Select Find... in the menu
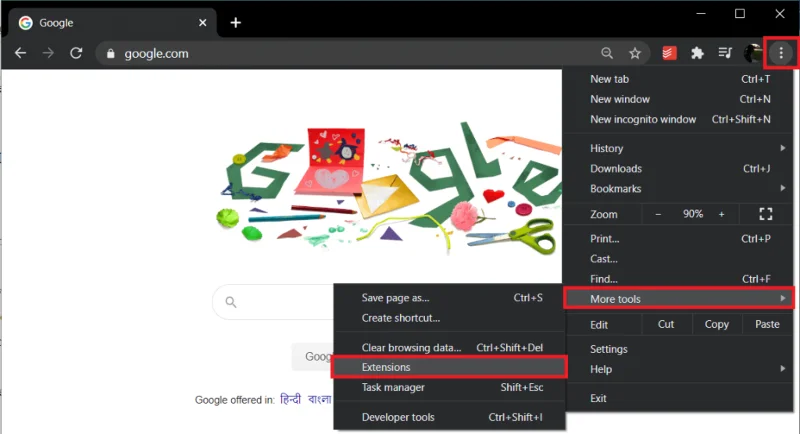 coord(679,279)
